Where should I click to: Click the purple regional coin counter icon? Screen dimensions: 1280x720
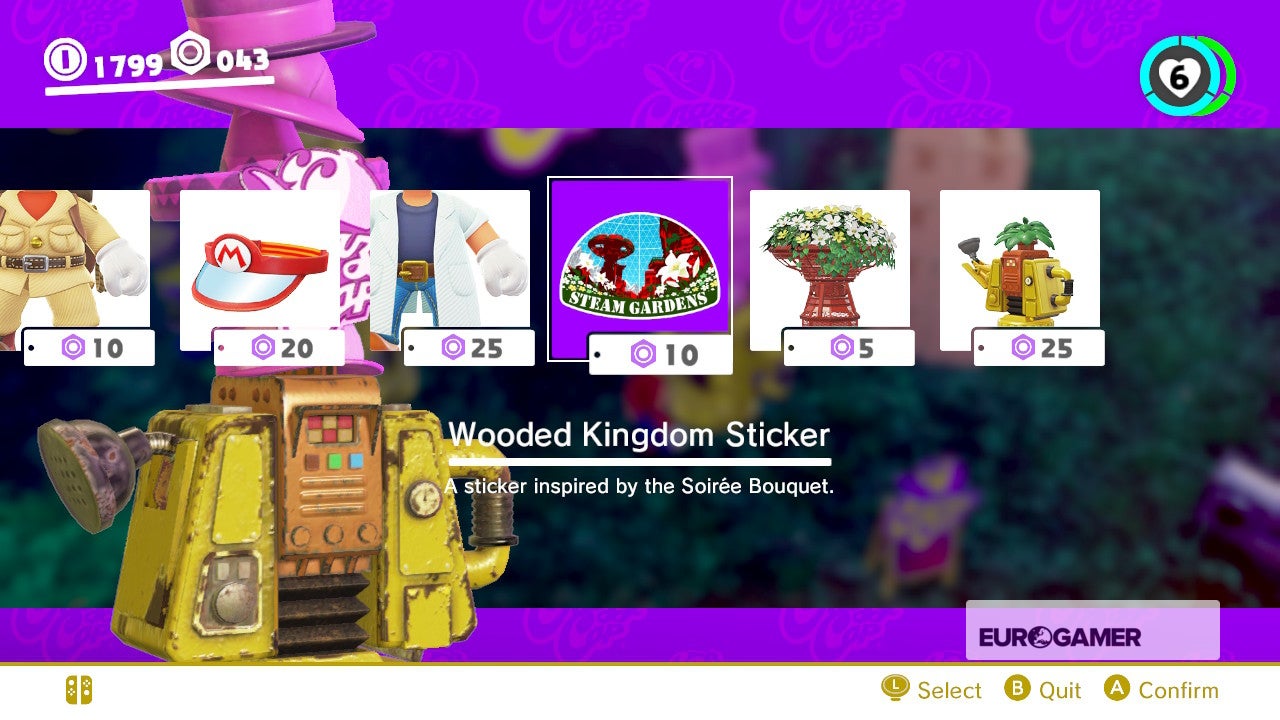190,53
